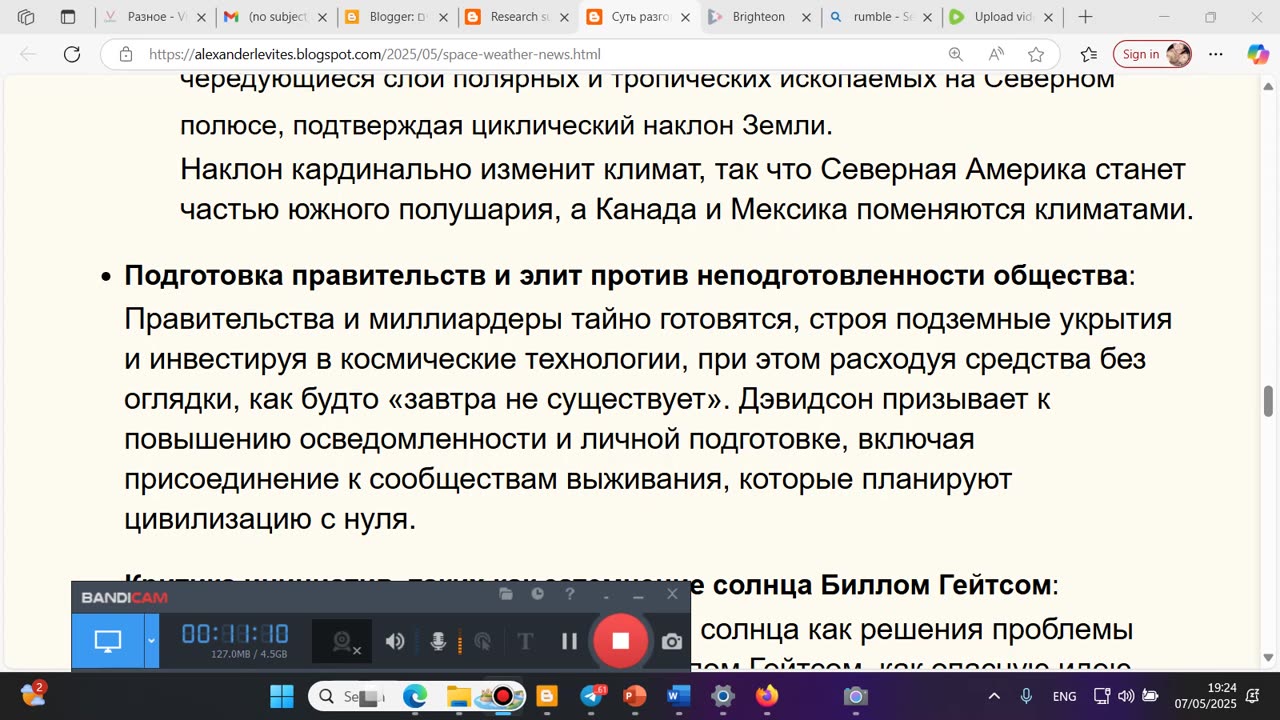Click the Bandicam file size 127.0MB / 4.5GB
1280x720 pixels.
[249, 654]
